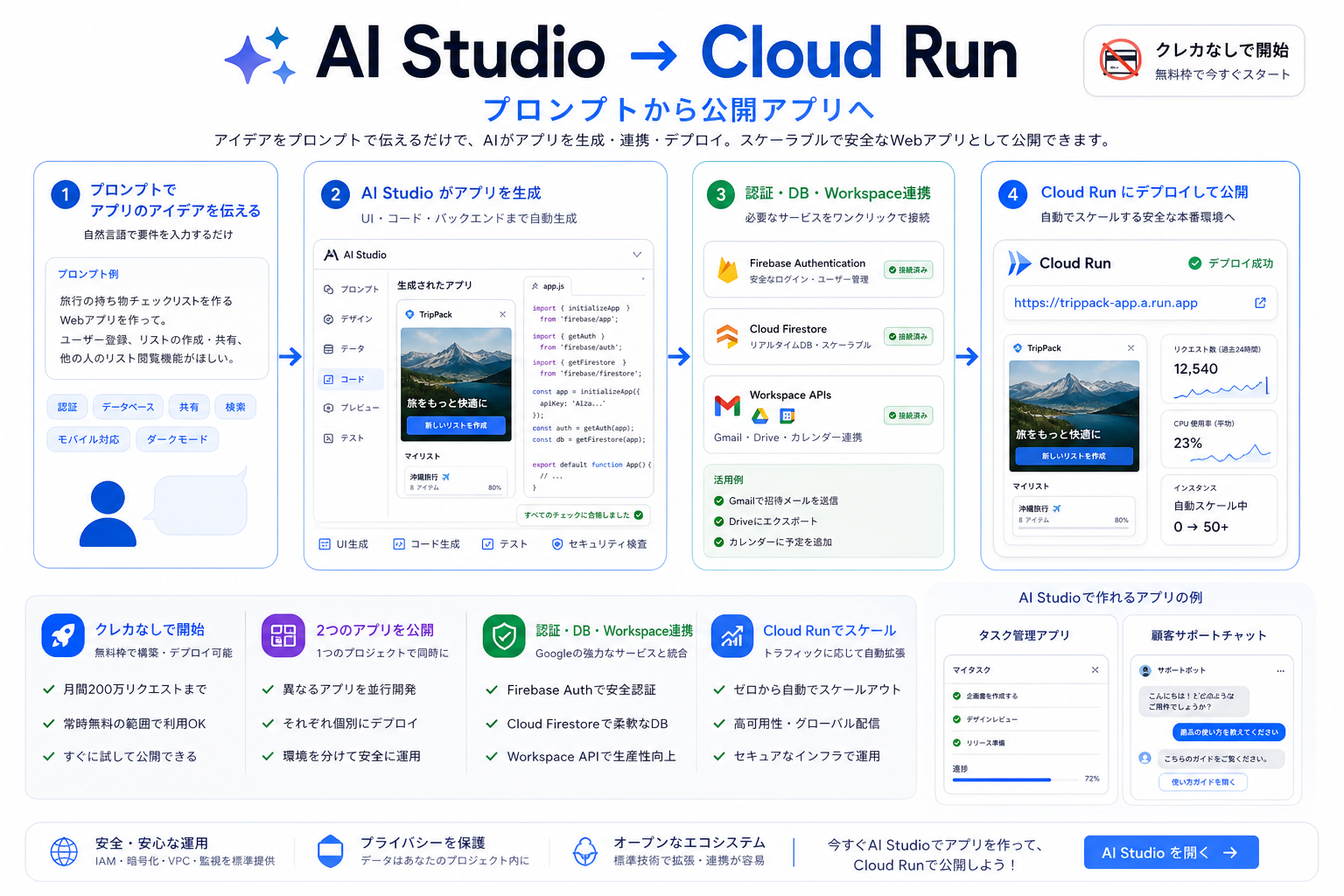
Task: Click the オープンなエコシステム icon
Action: [584, 850]
